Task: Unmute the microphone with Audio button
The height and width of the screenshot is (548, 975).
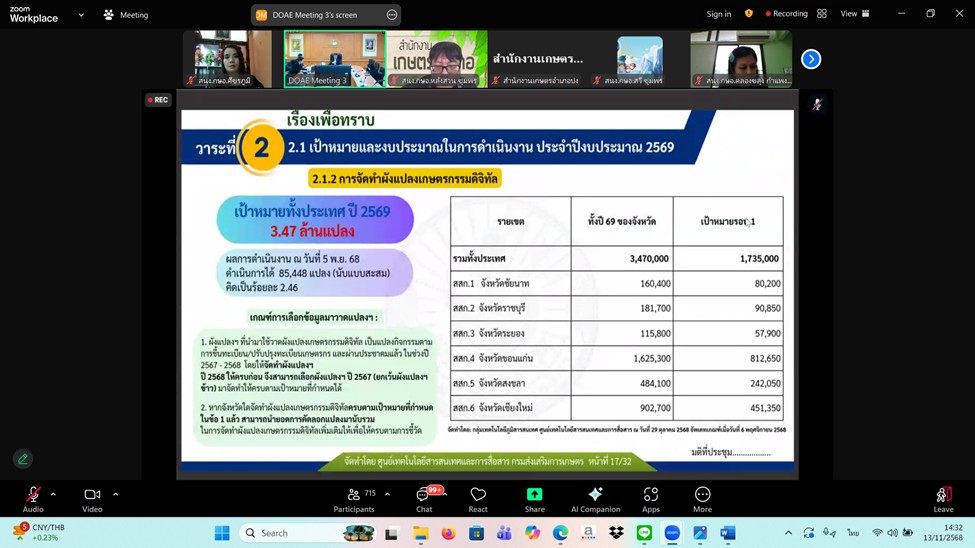Action: coord(33,496)
